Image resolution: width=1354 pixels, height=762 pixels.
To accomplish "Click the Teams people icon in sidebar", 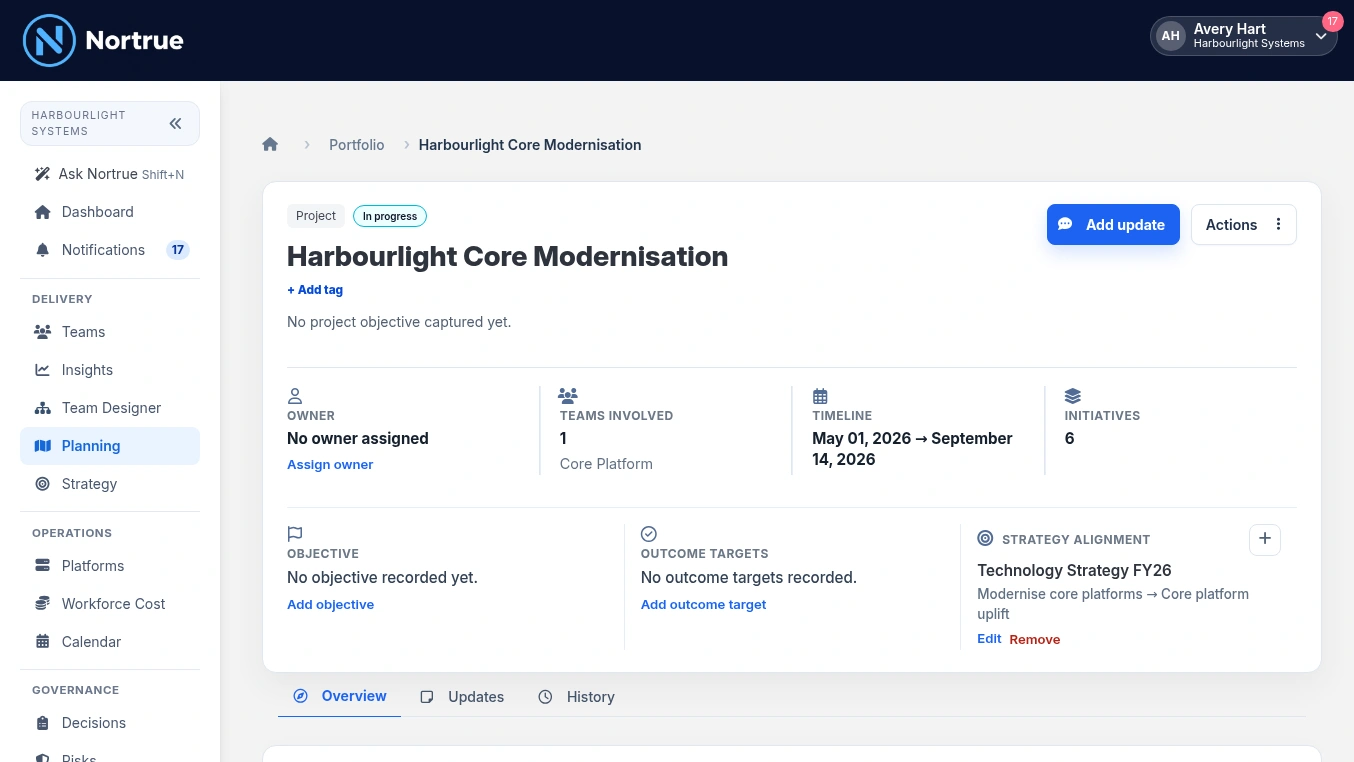I will 42,332.
